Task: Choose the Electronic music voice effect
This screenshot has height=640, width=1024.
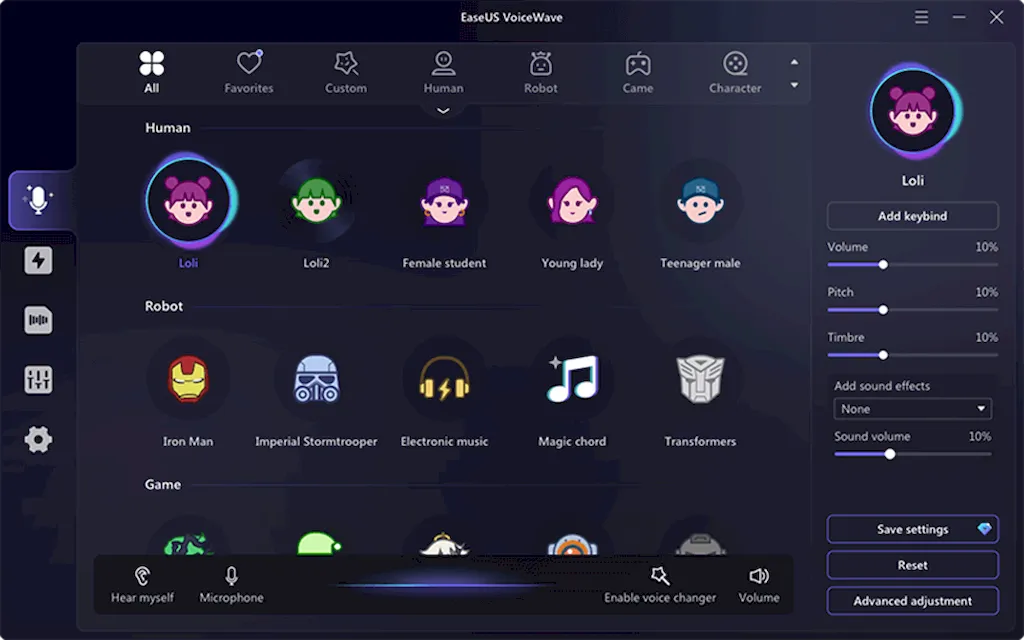Action: pos(444,379)
